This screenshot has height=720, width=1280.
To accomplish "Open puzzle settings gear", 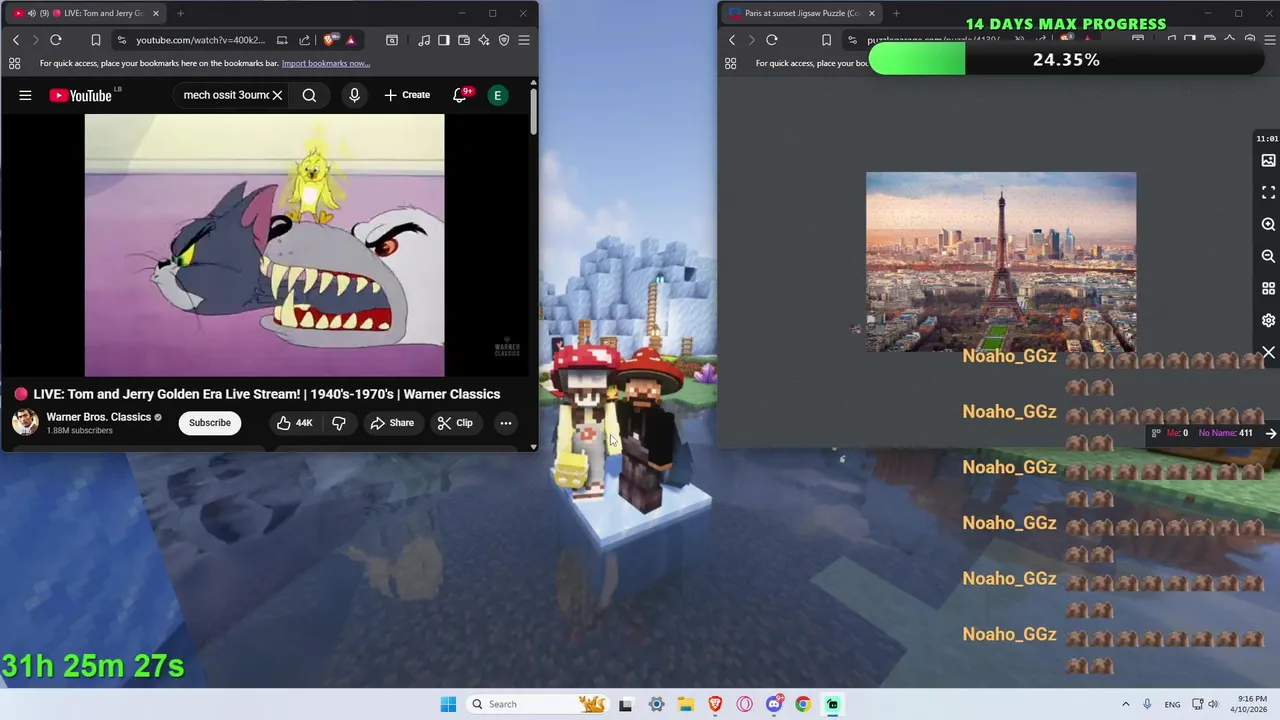I will pos(1268,320).
